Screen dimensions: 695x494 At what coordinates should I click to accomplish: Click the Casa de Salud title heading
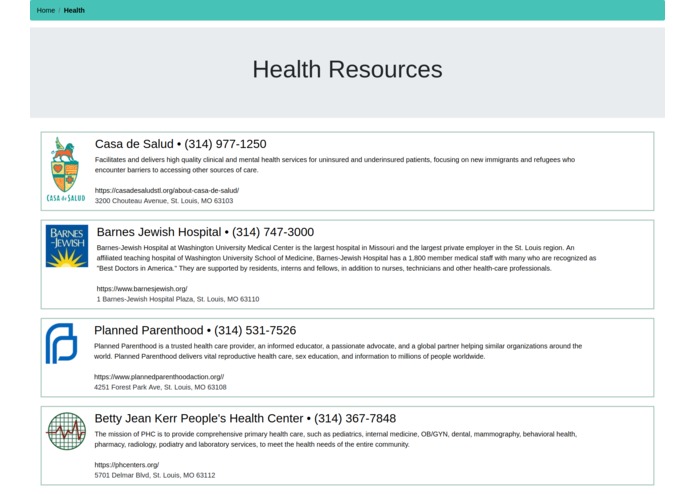[180, 144]
